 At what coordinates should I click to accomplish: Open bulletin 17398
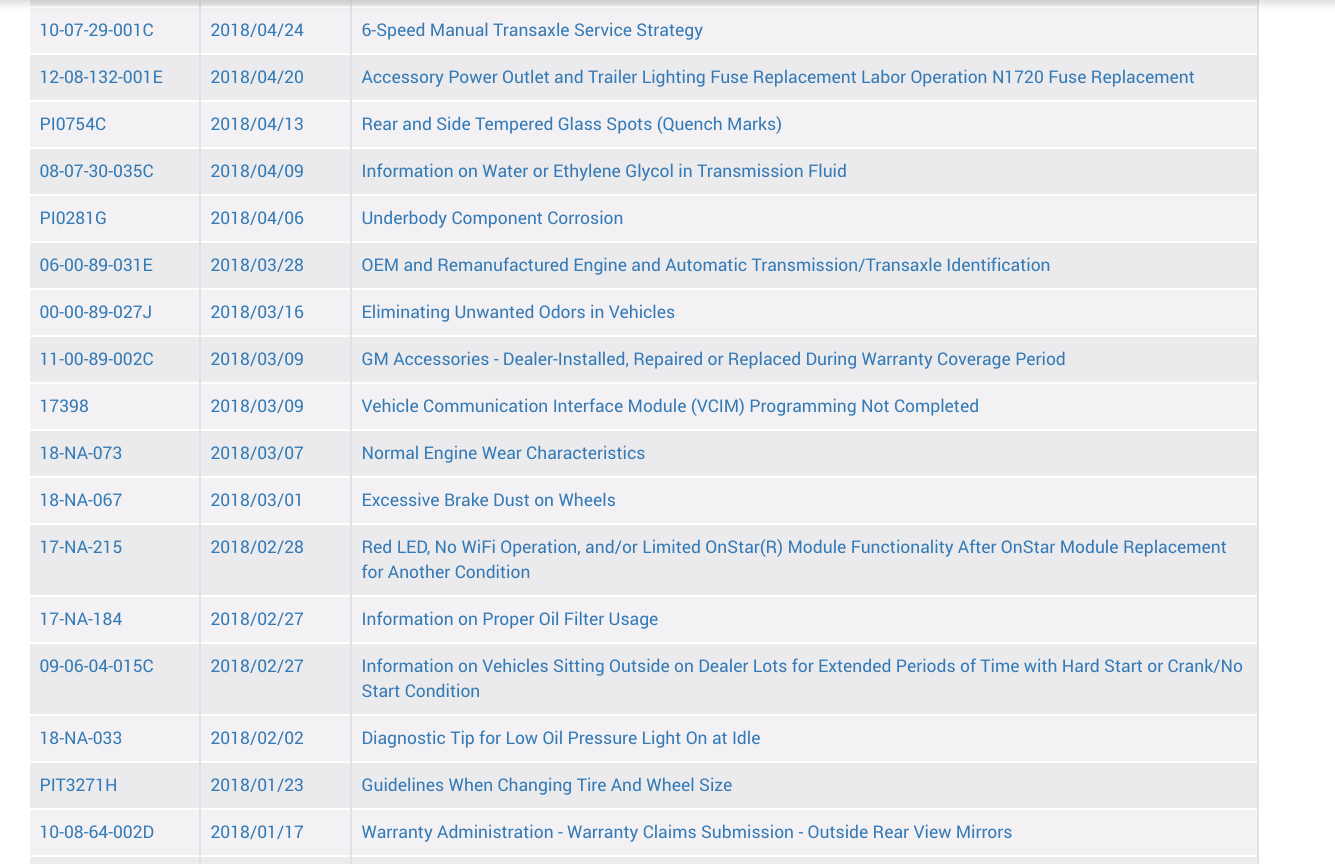(64, 406)
